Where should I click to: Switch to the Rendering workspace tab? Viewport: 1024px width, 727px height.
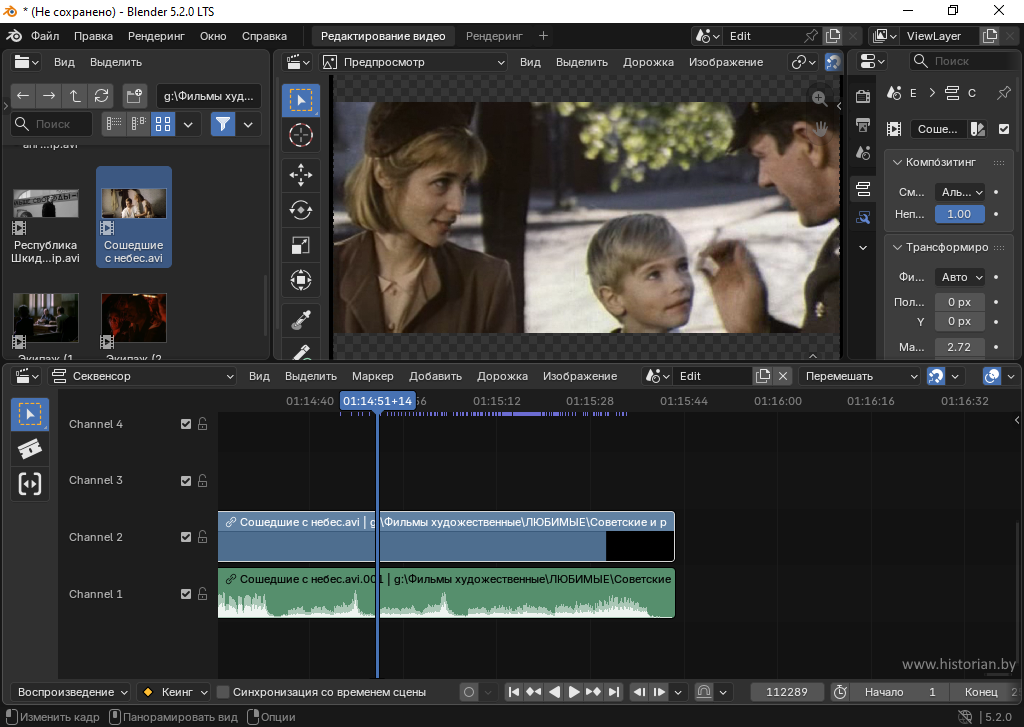pyautogui.click(x=494, y=36)
